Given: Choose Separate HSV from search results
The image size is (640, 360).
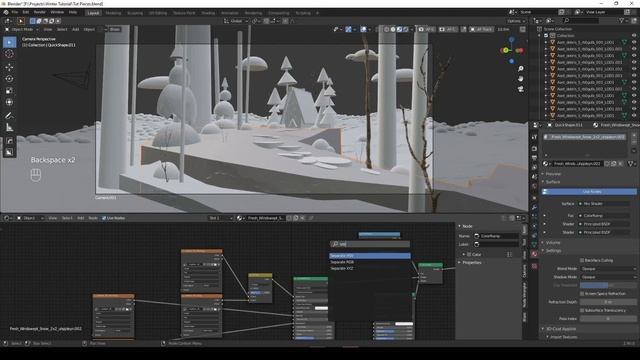Looking at the screenshot, I should click(370, 256).
